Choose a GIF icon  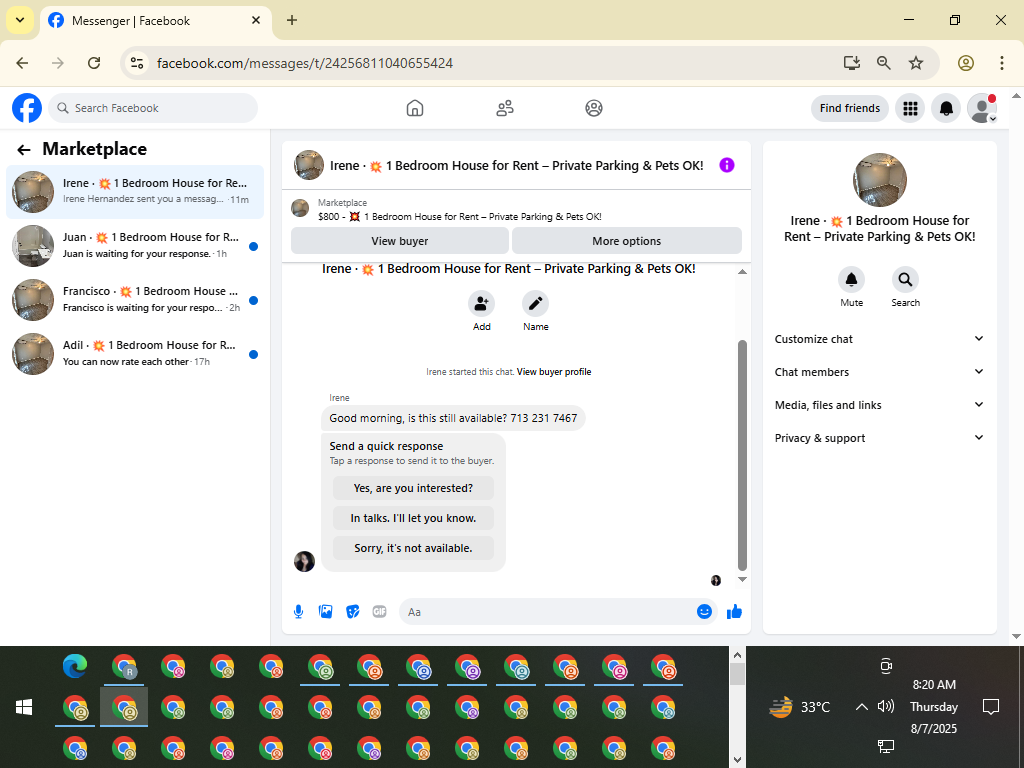(x=379, y=612)
